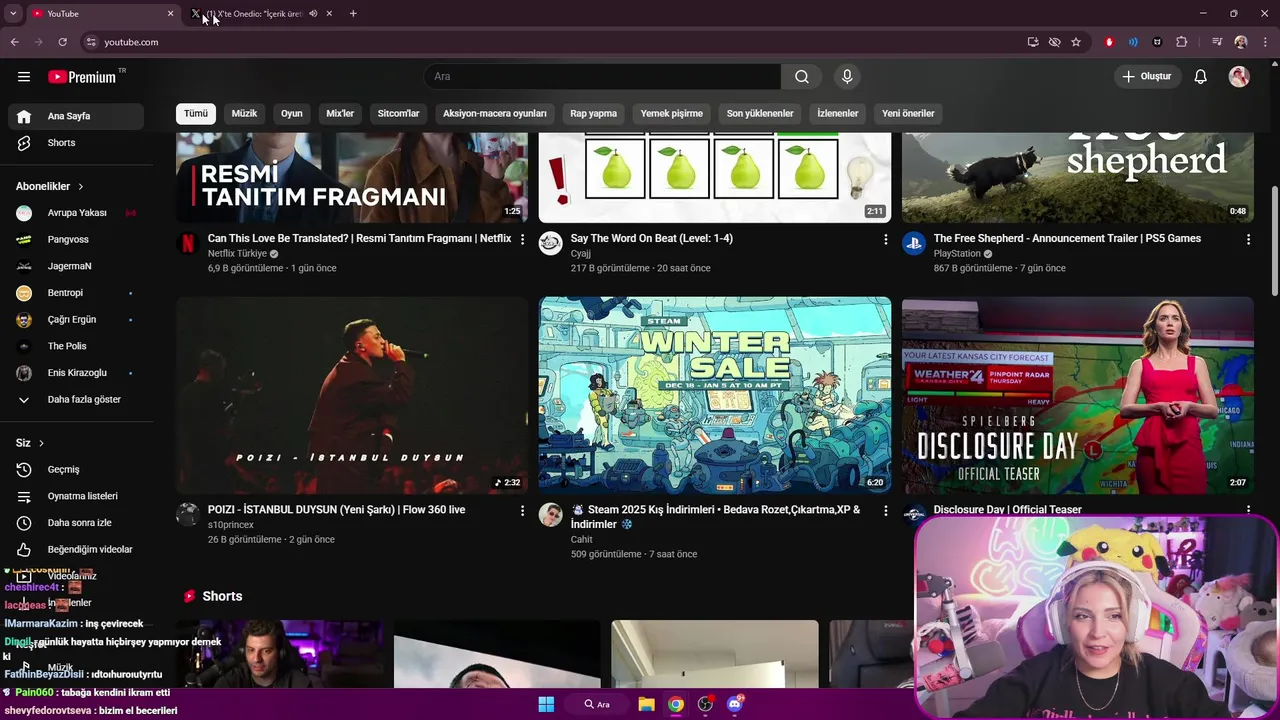Click the Netflix Türkiye channel avatar
Image resolution: width=1280 pixels, height=720 pixels.
(x=188, y=243)
